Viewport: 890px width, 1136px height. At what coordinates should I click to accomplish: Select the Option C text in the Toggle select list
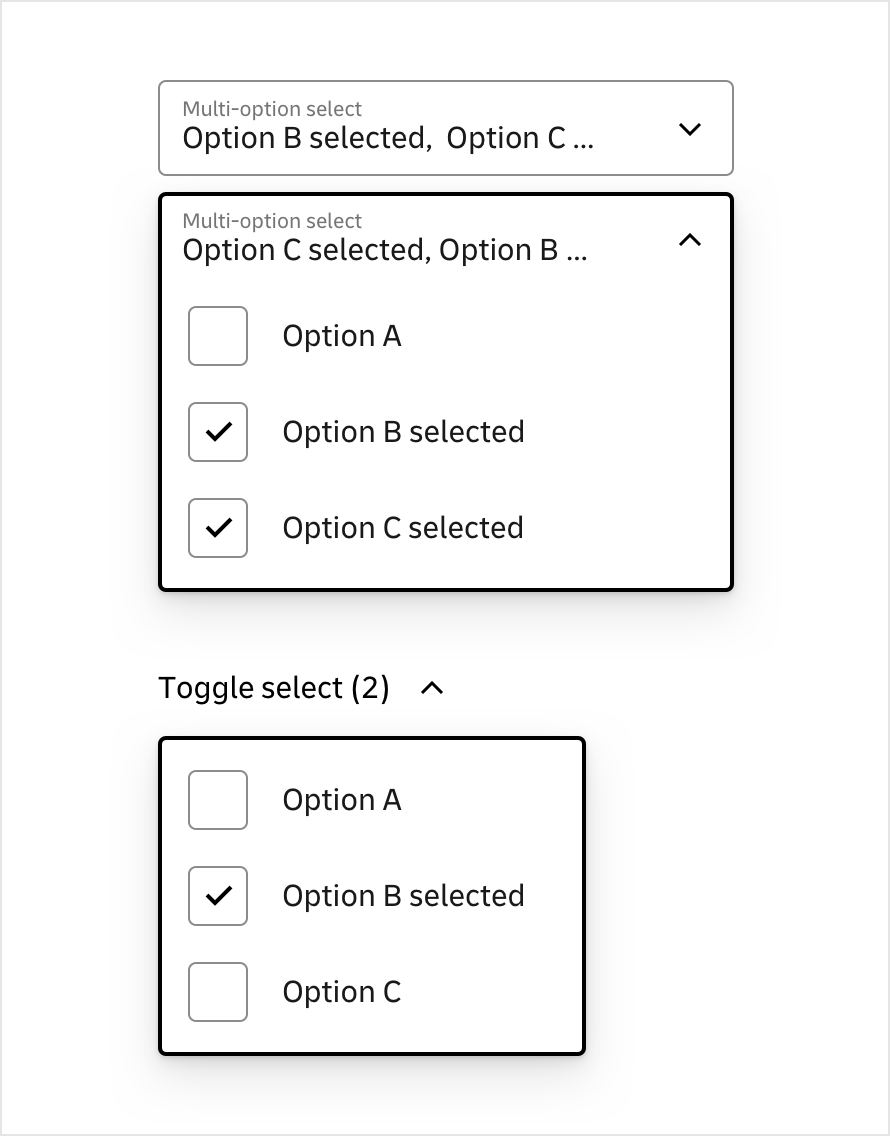[342, 992]
